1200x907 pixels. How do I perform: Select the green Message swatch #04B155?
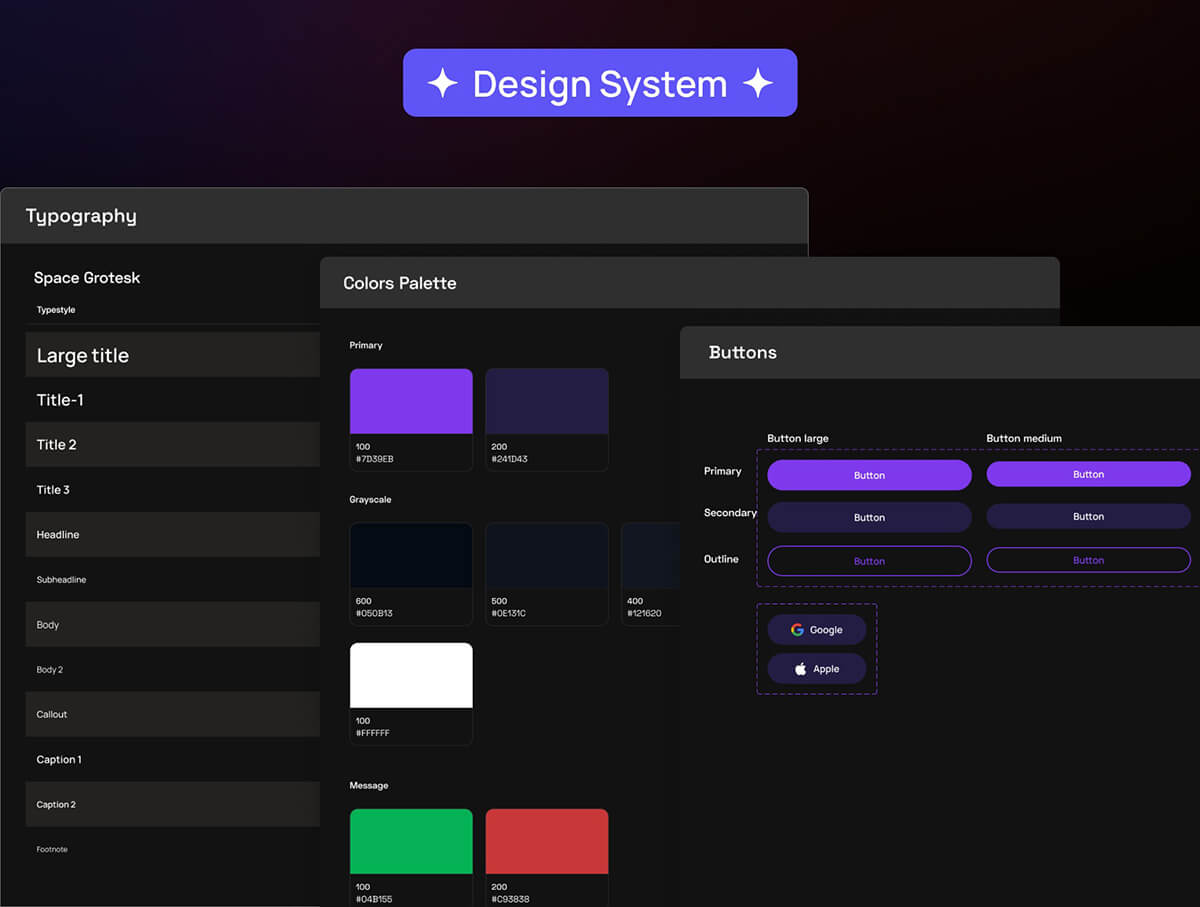[411, 841]
